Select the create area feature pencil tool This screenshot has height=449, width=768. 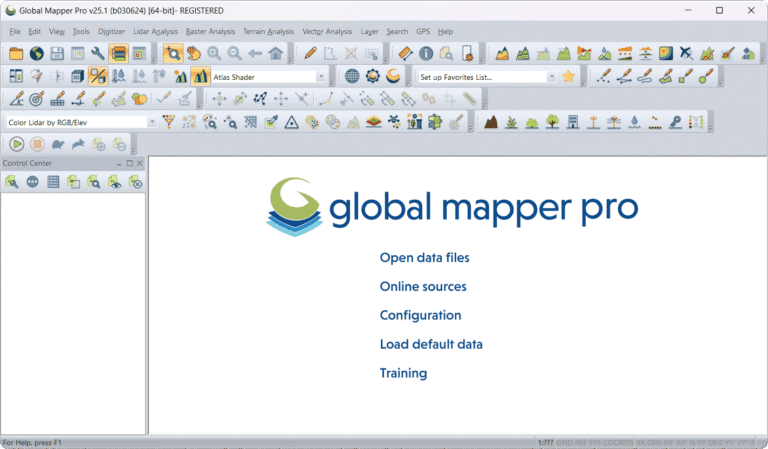665,76
